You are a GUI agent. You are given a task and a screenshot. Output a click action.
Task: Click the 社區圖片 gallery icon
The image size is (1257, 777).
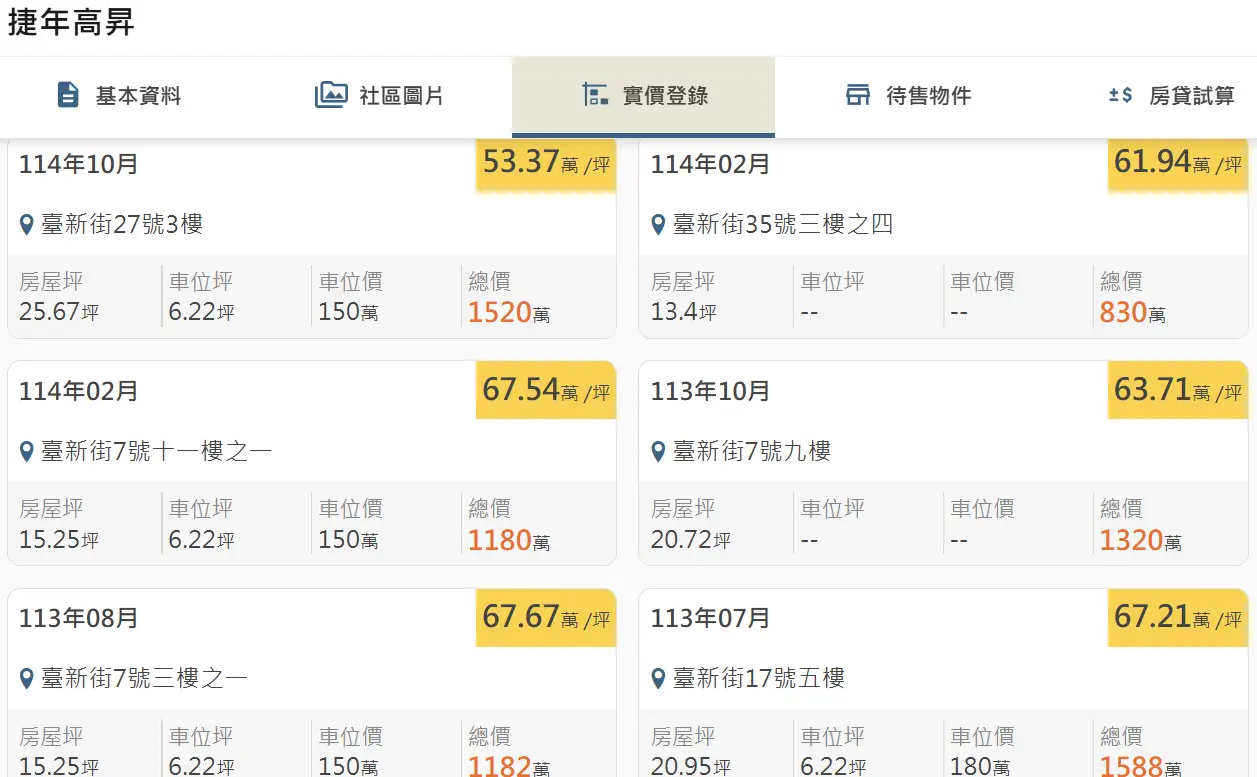331,96
